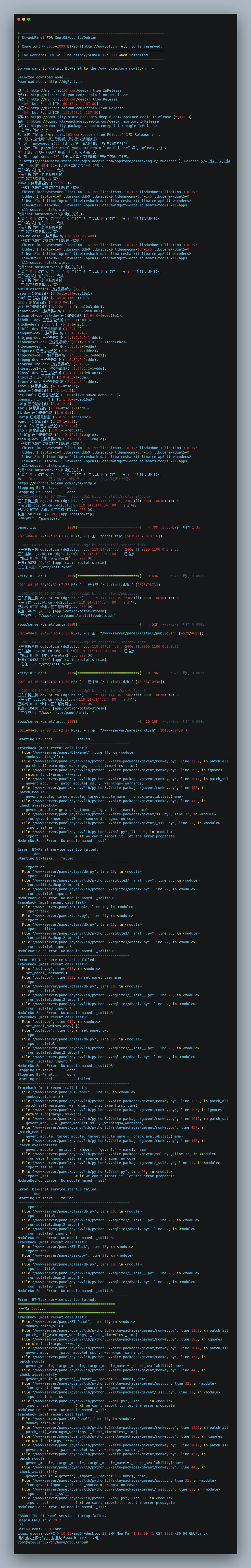251x1568 pixels.
Task: Click the 'Download node: http://dg2.bt.cn' line
Action: pos(49,82)
